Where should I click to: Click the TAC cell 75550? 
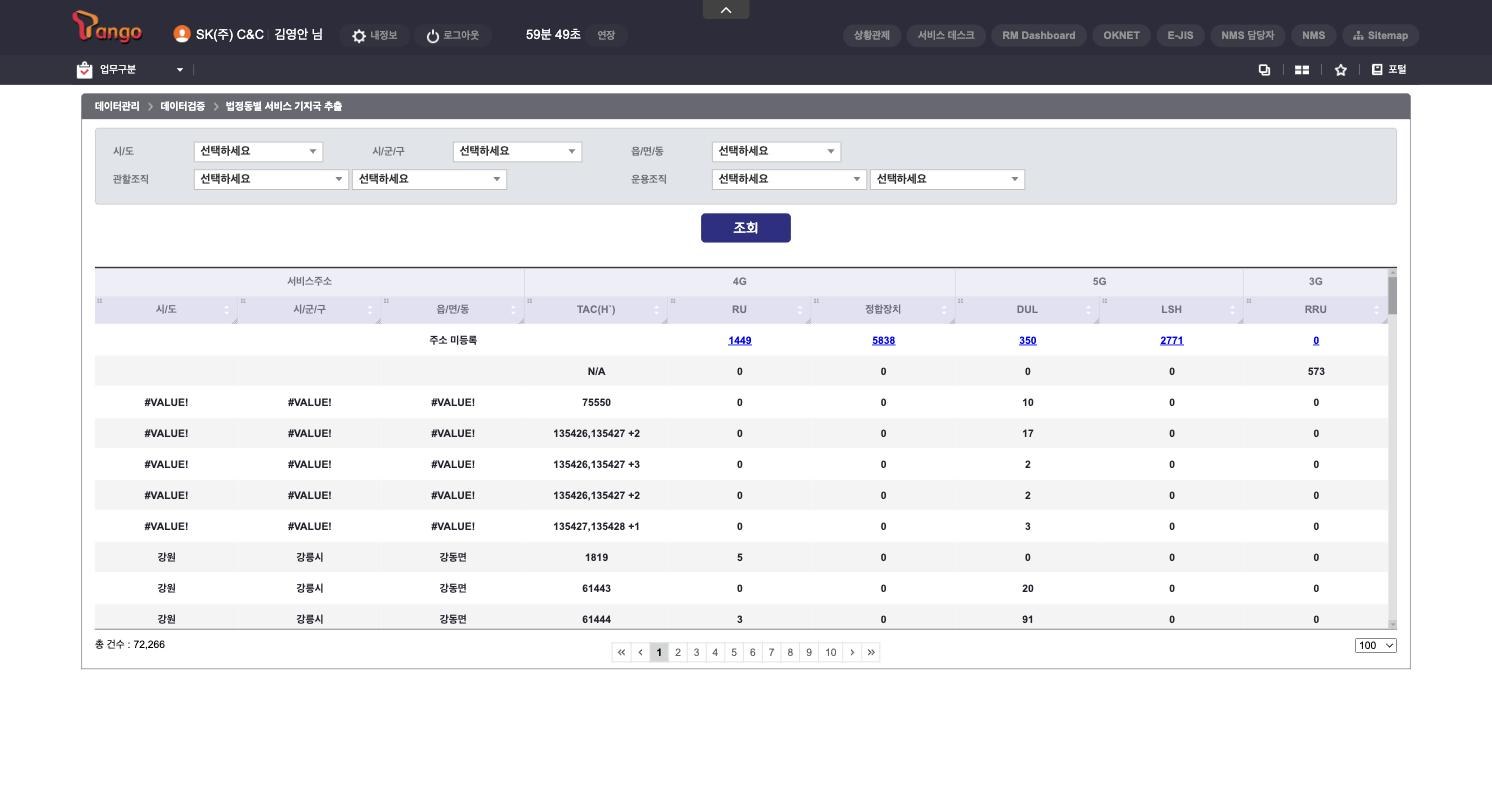(596, 403)
